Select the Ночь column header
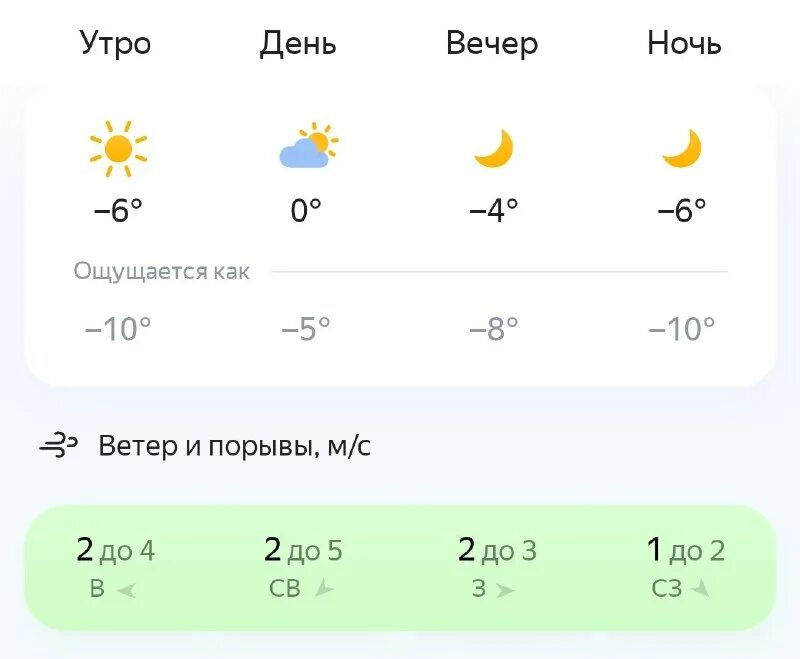This screenshot has height=659, width=800. coord(684,44)
